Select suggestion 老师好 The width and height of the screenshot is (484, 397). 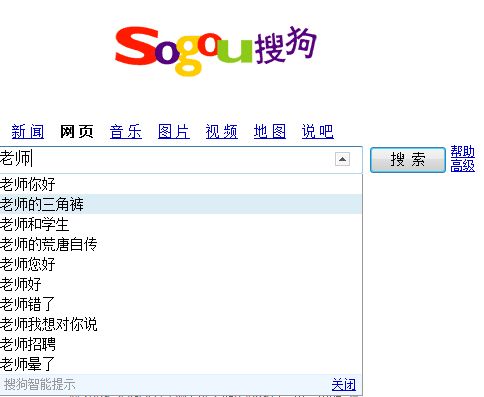pos(181,284)
